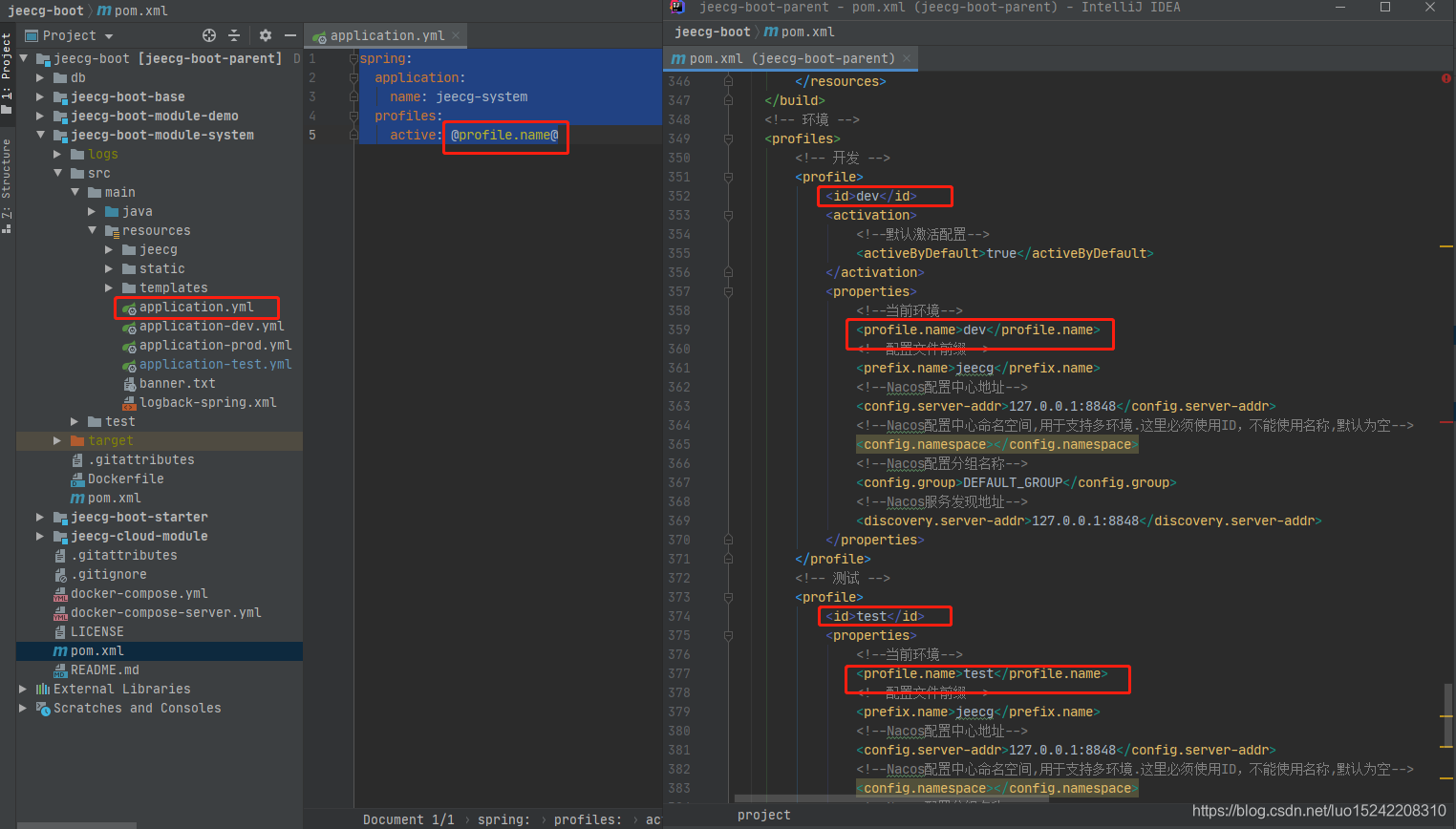Click the static folder
Screen dimensions: 1456x829
(153, 268)
